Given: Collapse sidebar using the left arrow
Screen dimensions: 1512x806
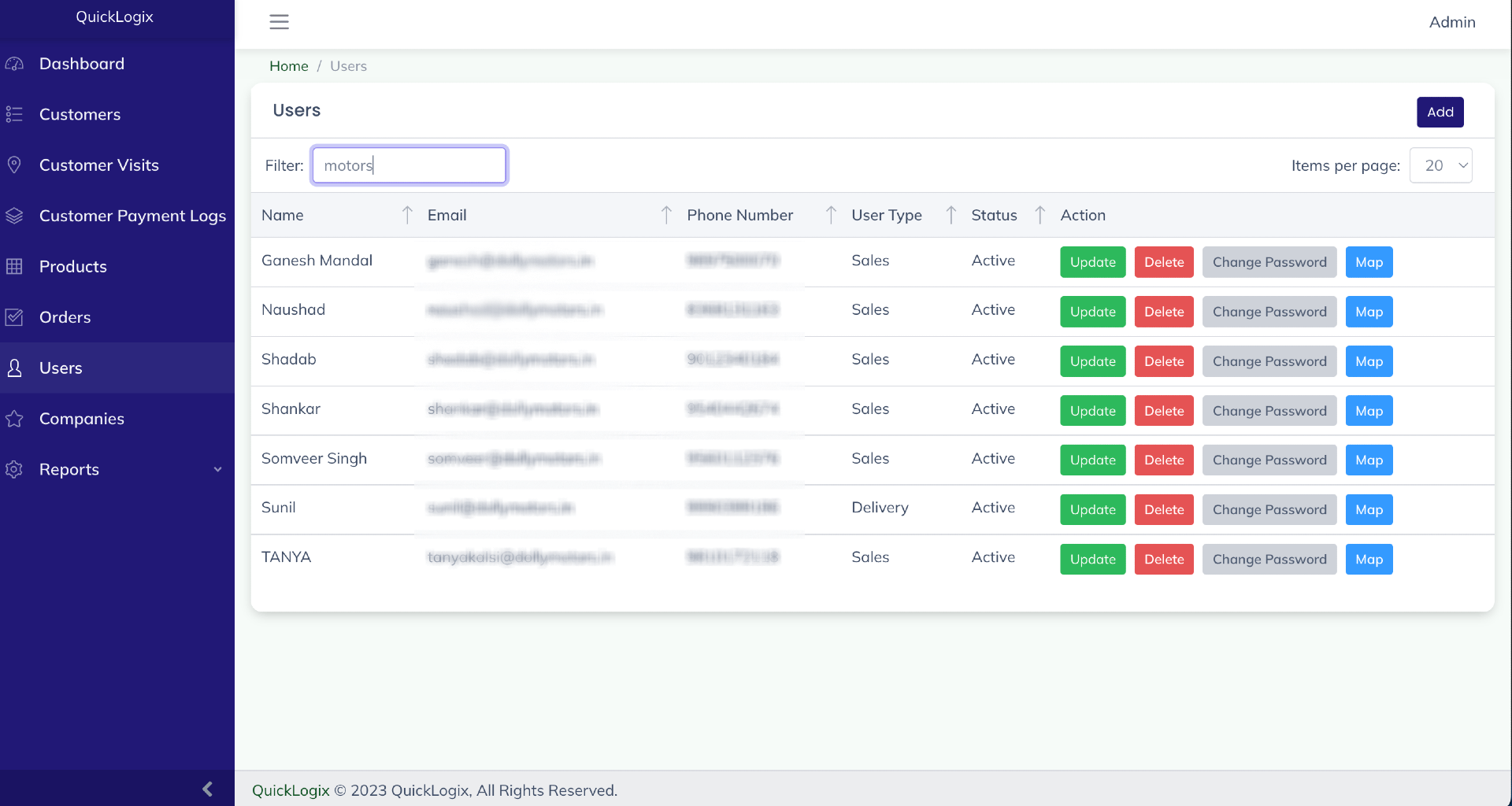Looking at the screenshot, I should pos(207,789).
